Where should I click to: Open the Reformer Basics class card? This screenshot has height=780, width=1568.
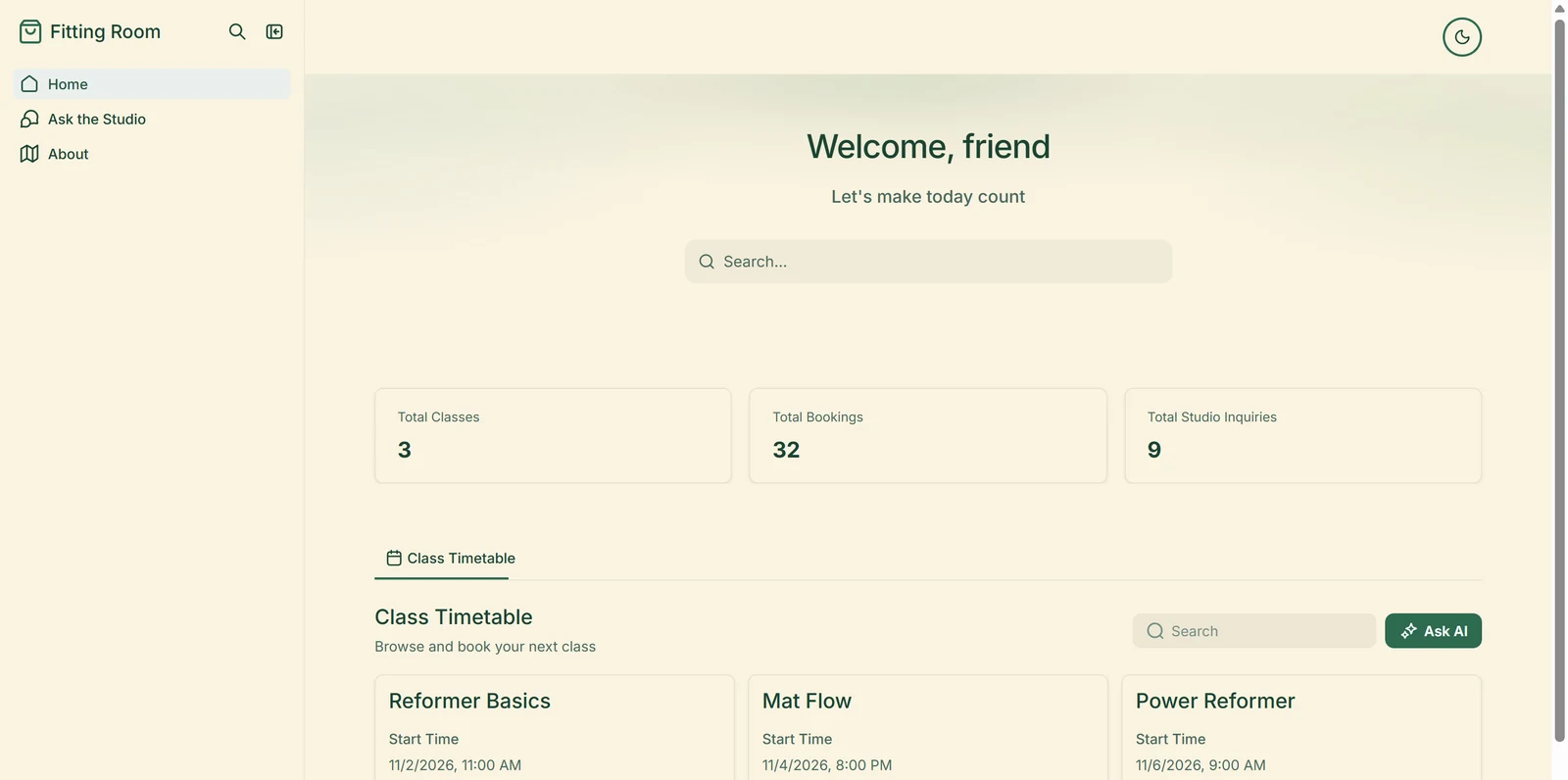pos(554,727)
